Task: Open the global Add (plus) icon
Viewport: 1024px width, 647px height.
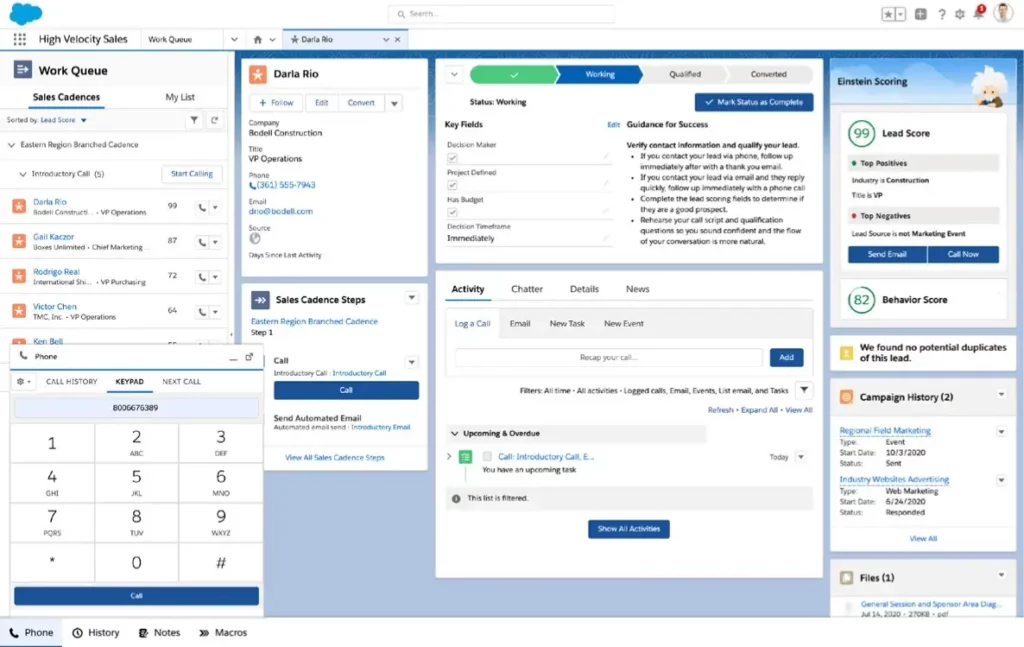Action: click(921, 14)
